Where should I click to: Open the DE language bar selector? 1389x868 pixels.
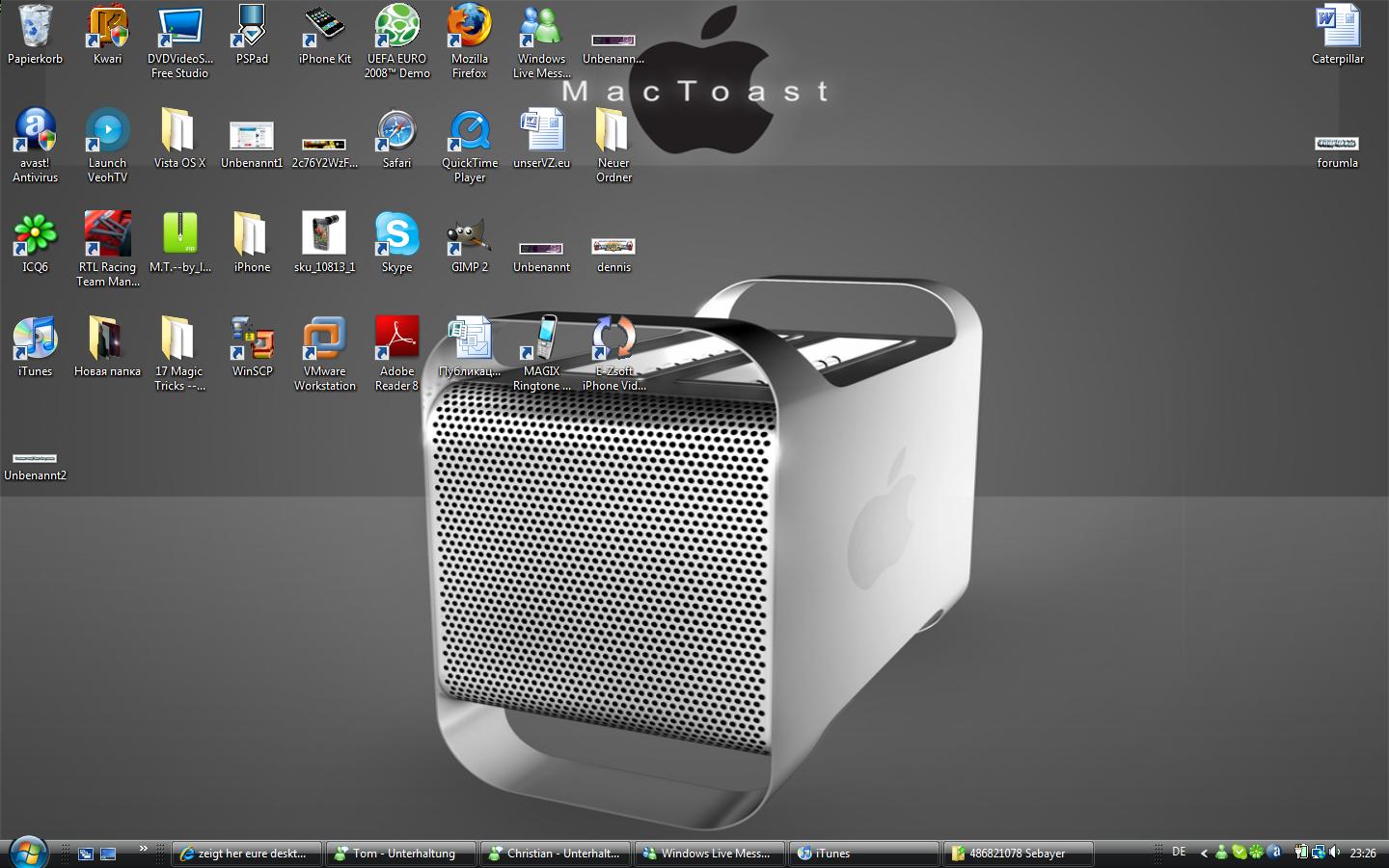pyautogui.click(x=1179, y=853)
